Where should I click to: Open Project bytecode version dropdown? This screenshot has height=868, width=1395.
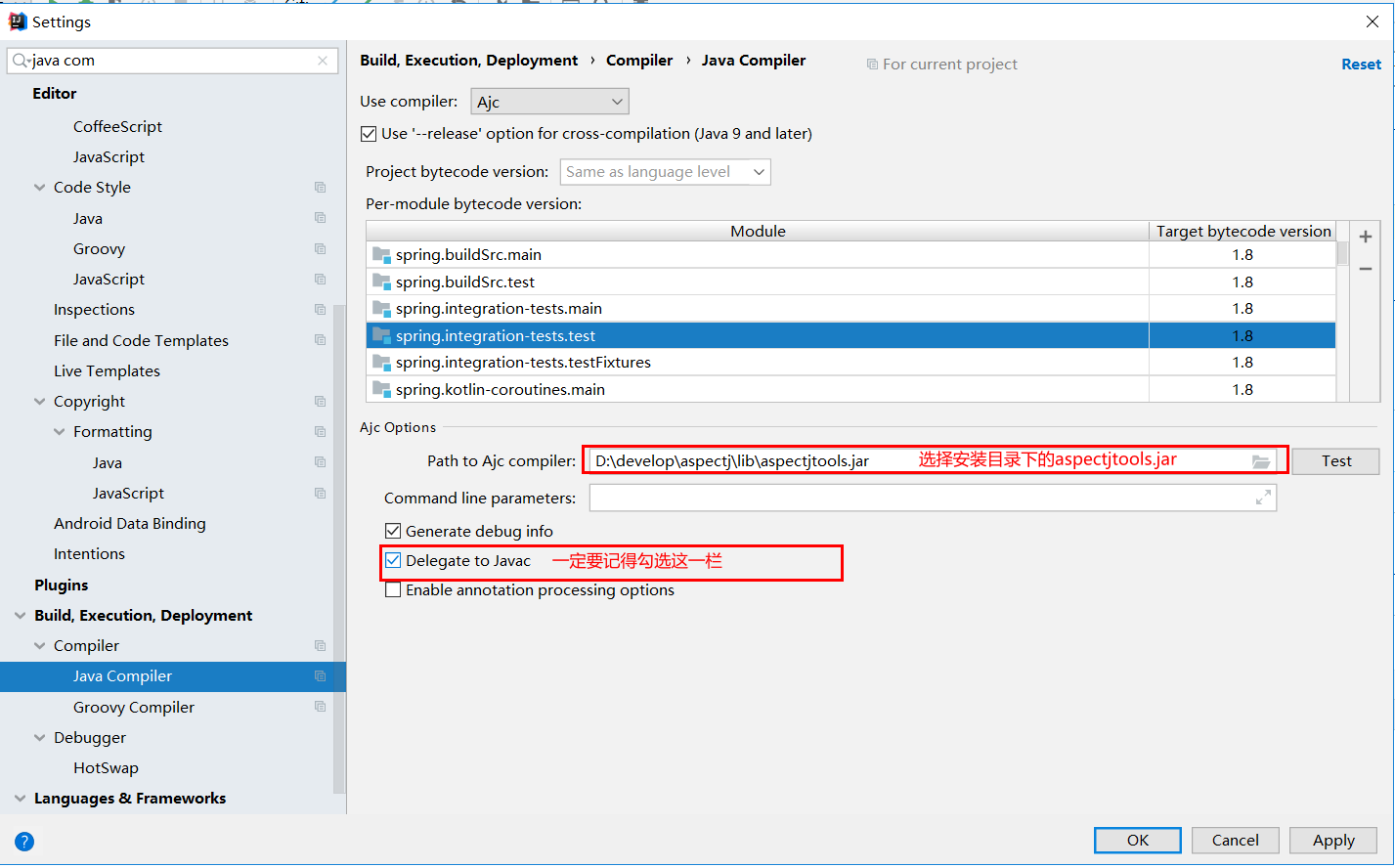tap(665, 172)
